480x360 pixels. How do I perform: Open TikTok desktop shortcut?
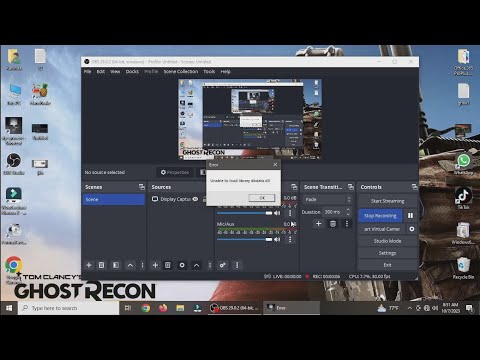pos(463,198)
